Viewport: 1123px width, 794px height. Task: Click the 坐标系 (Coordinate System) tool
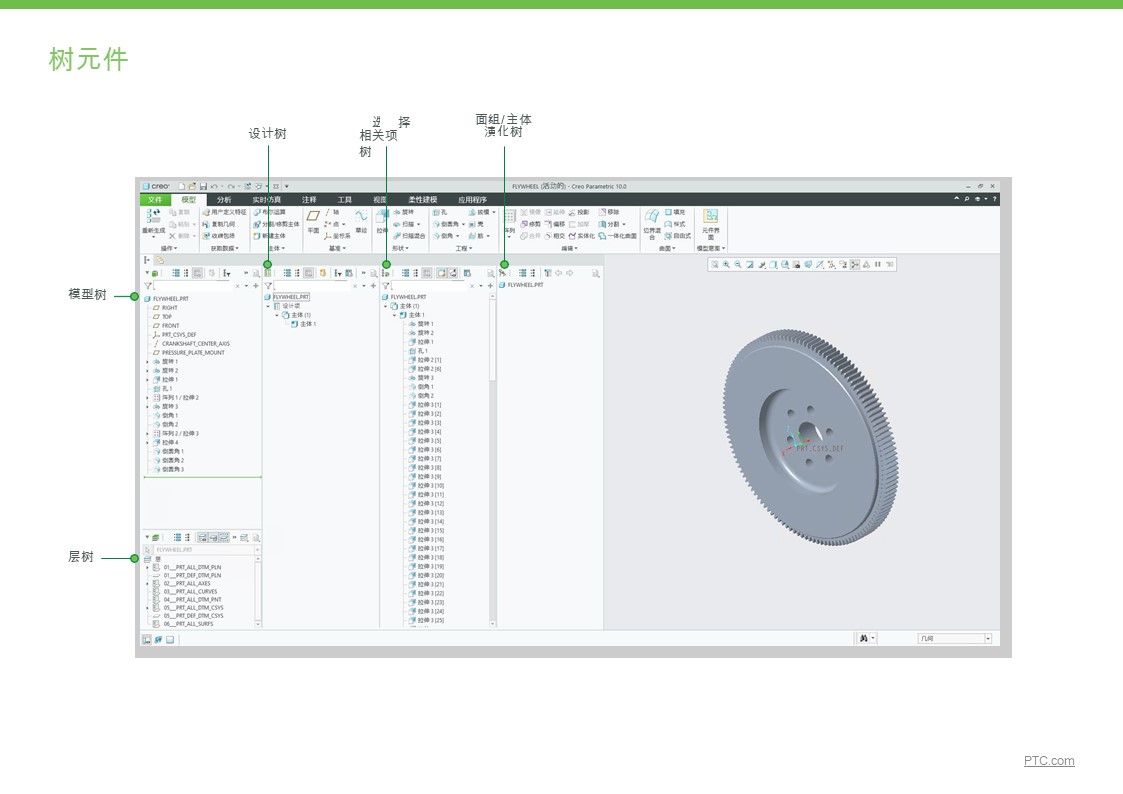pyautogui.click(x=337, y=236)
